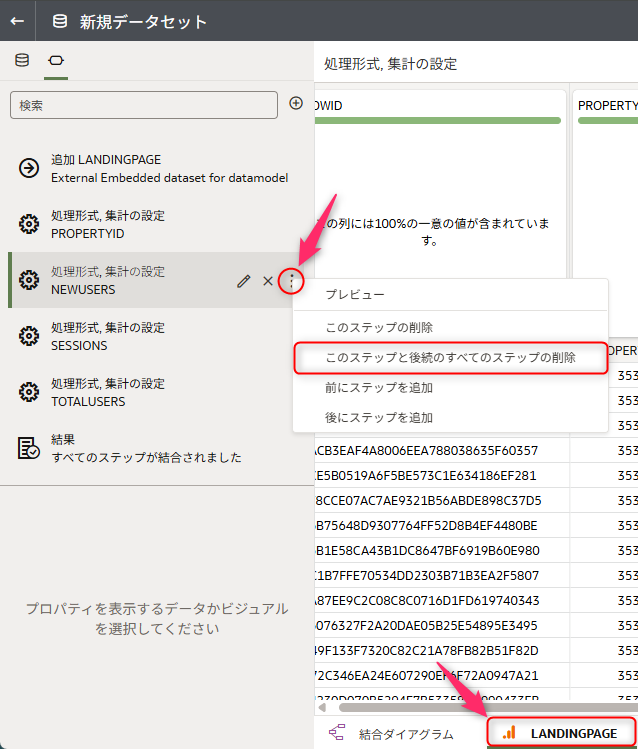638x749 pixels.
Task: Click cell ending F72A0947A21
Action: [442, 675]
